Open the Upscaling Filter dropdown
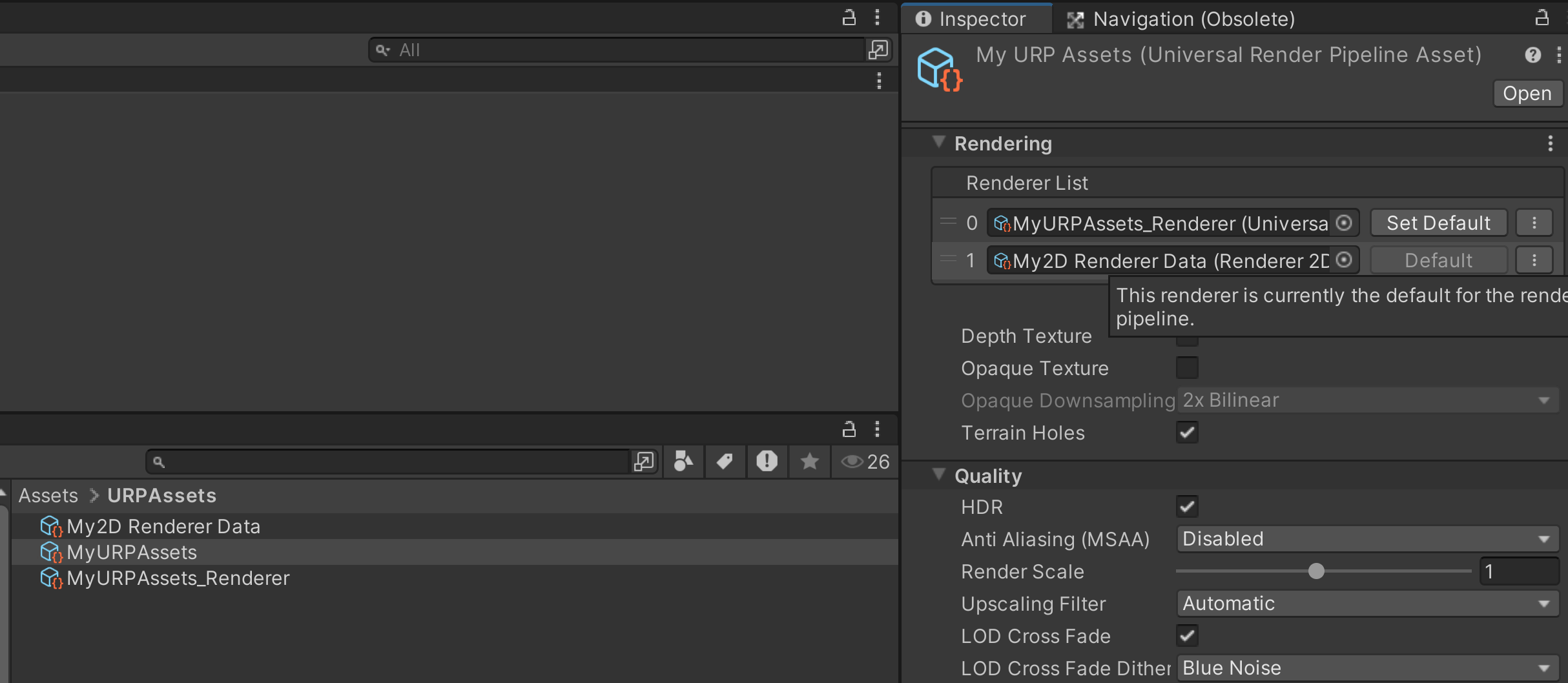This screenshot has height=683, width=1568. 1368,604
